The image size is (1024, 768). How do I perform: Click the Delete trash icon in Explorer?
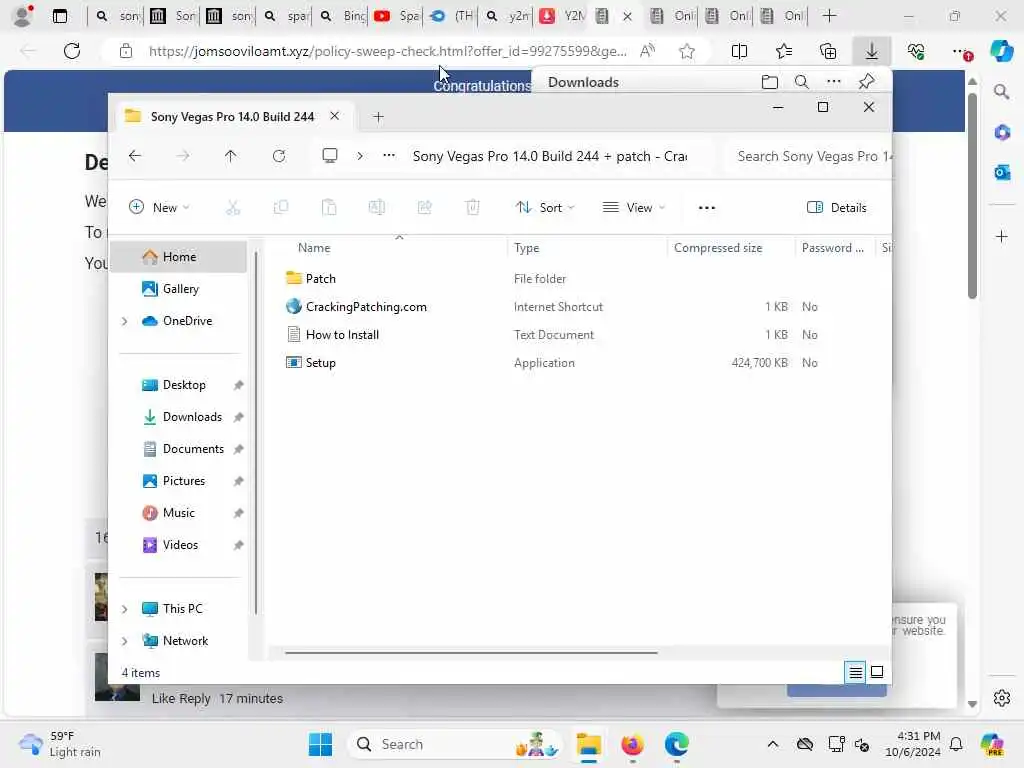coord(473,208)
